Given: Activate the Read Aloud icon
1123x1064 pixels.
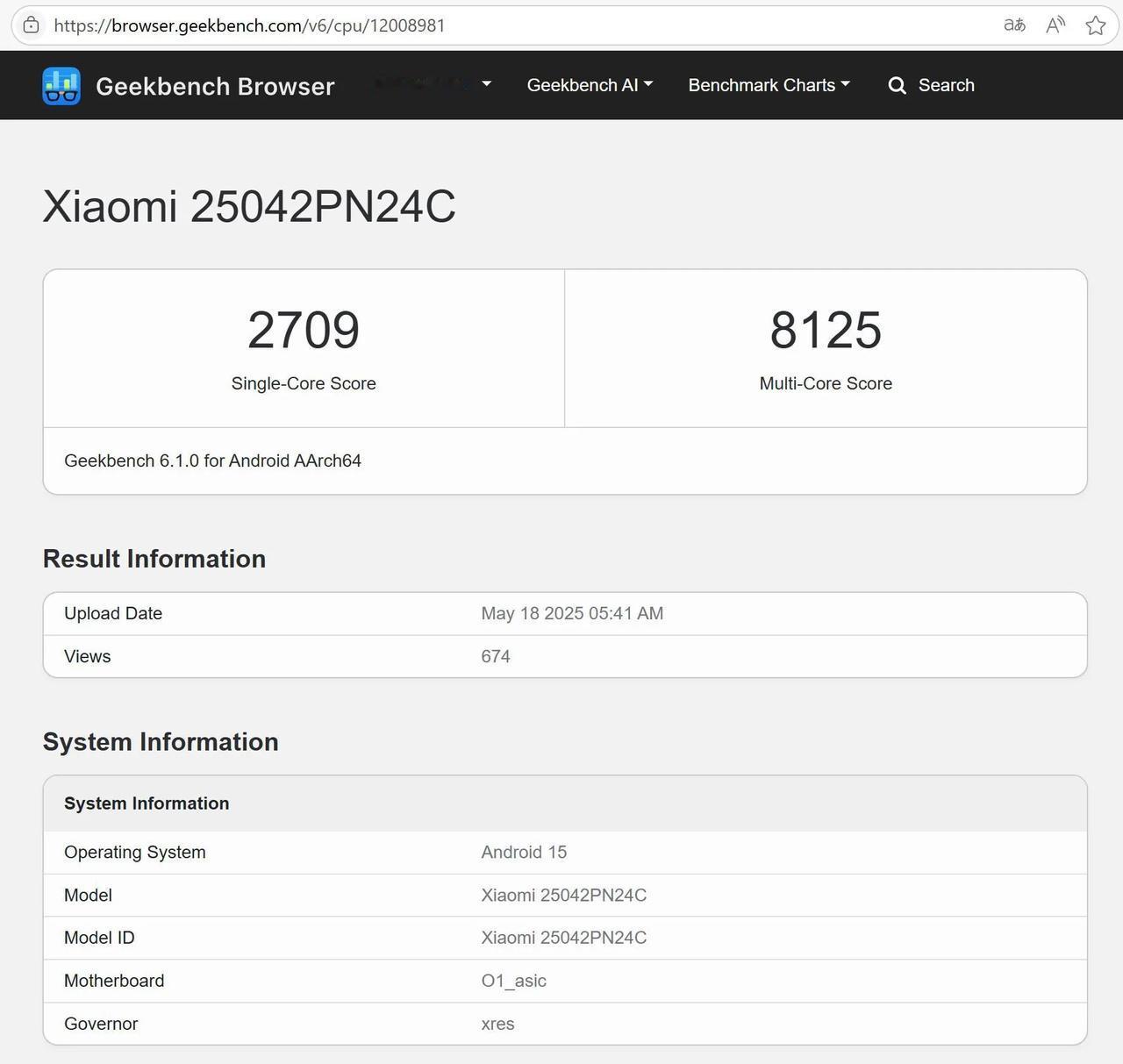Looking at the screenshot, I should [1055, 25].
